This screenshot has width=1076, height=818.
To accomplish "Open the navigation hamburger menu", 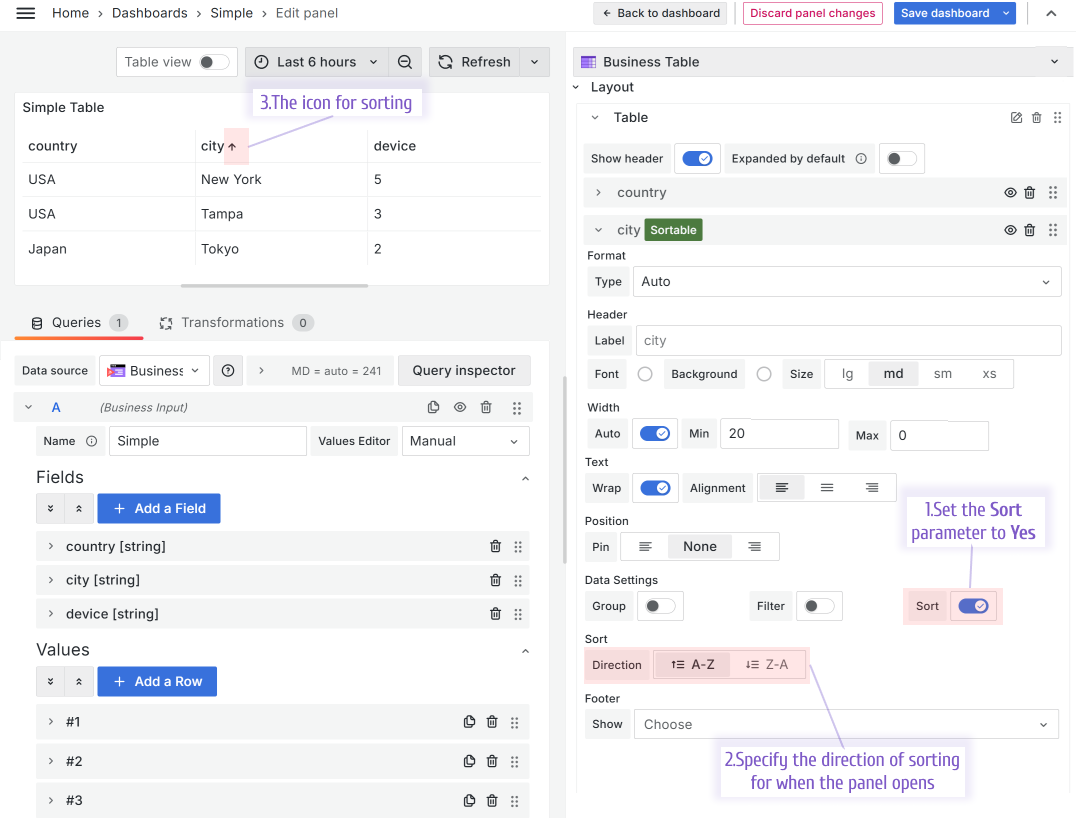I will pyautogui.click(x=25, y=13).
